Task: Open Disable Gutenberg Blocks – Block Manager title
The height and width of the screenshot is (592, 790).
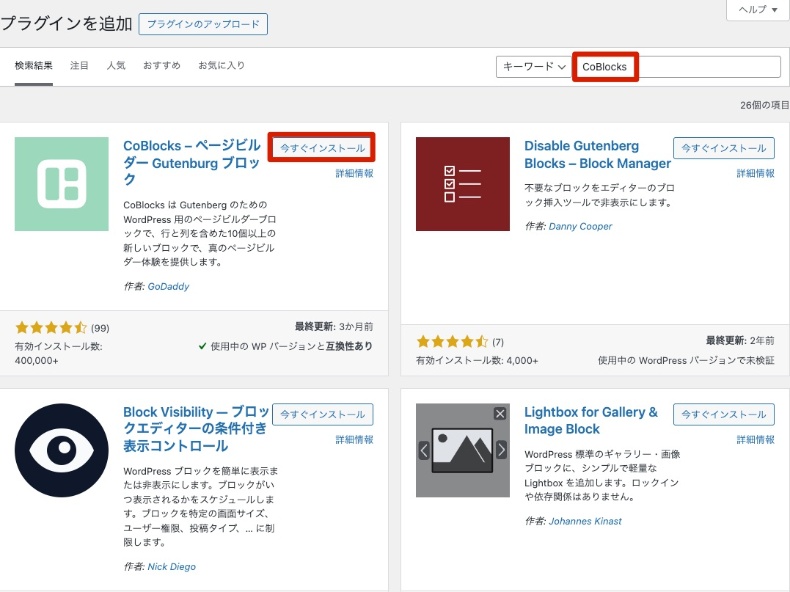Action: 598,154
